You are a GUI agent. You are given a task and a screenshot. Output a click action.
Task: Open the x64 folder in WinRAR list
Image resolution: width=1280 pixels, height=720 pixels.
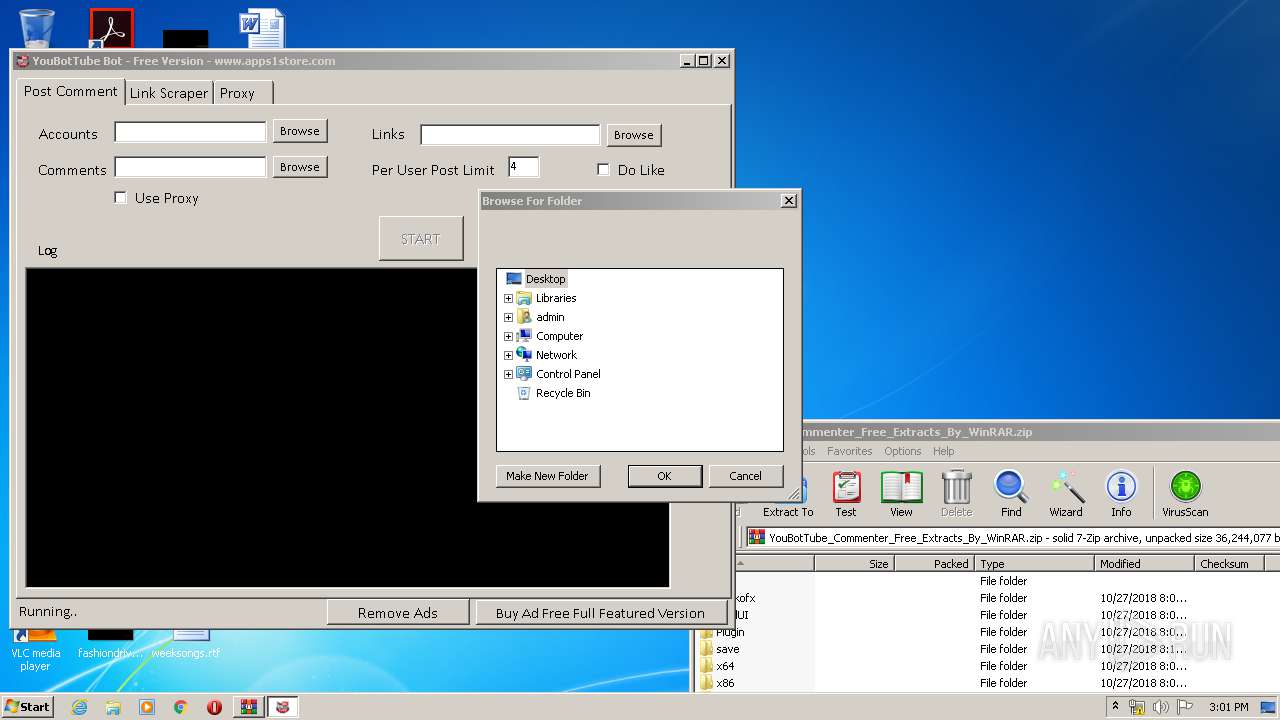(x=725, y=666)
